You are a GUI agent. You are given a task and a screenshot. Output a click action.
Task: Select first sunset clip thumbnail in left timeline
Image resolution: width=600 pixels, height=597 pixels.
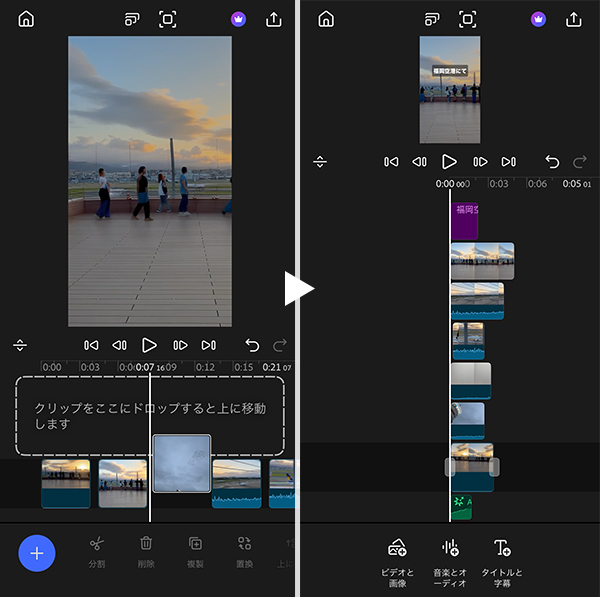point(66,483)
